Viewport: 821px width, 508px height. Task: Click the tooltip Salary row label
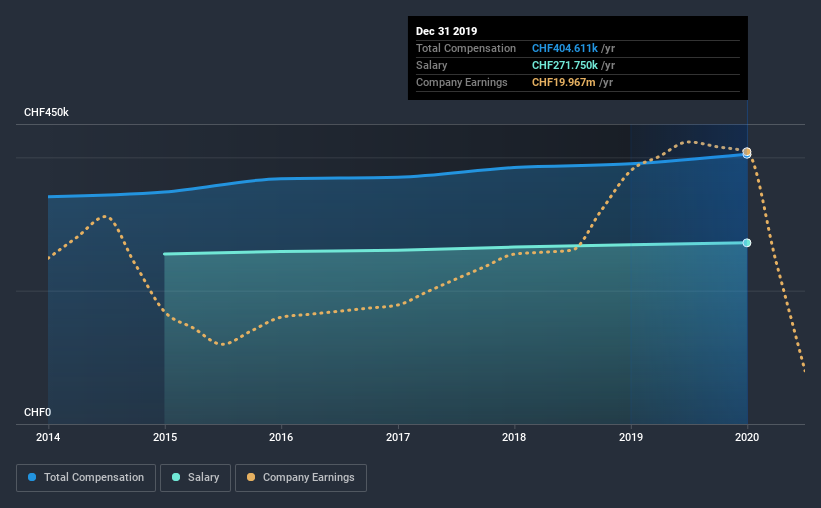tap(431, 65)
